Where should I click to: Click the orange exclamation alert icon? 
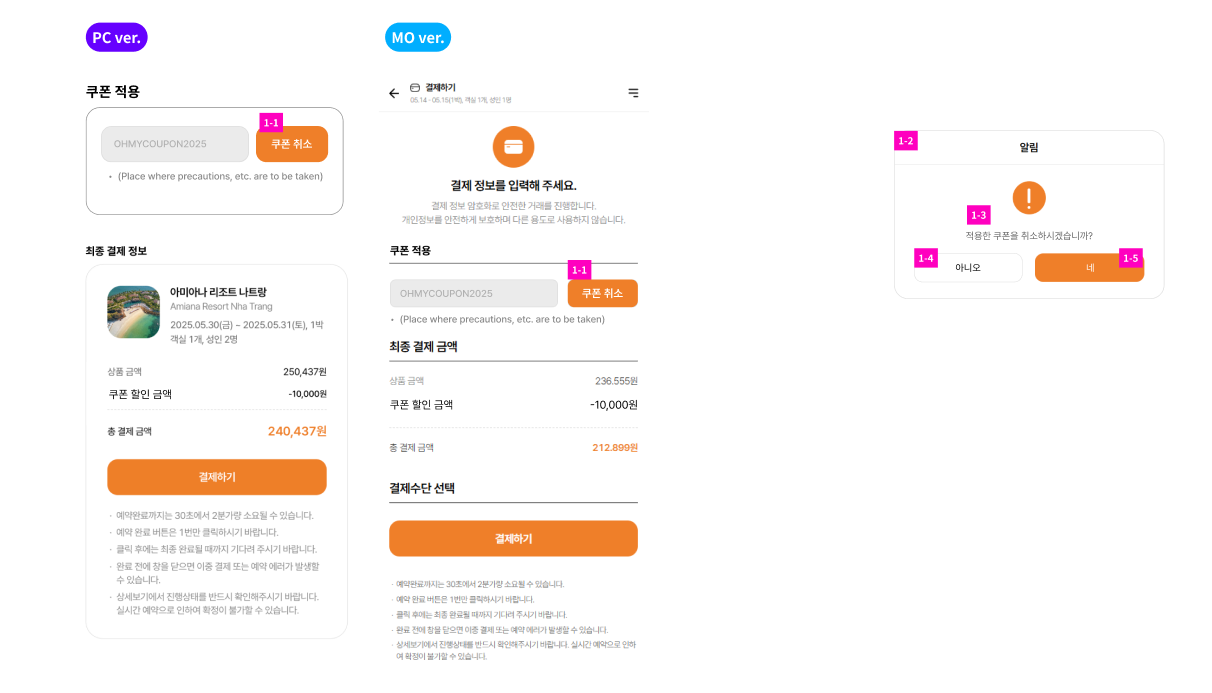(x=1029, y=197)
